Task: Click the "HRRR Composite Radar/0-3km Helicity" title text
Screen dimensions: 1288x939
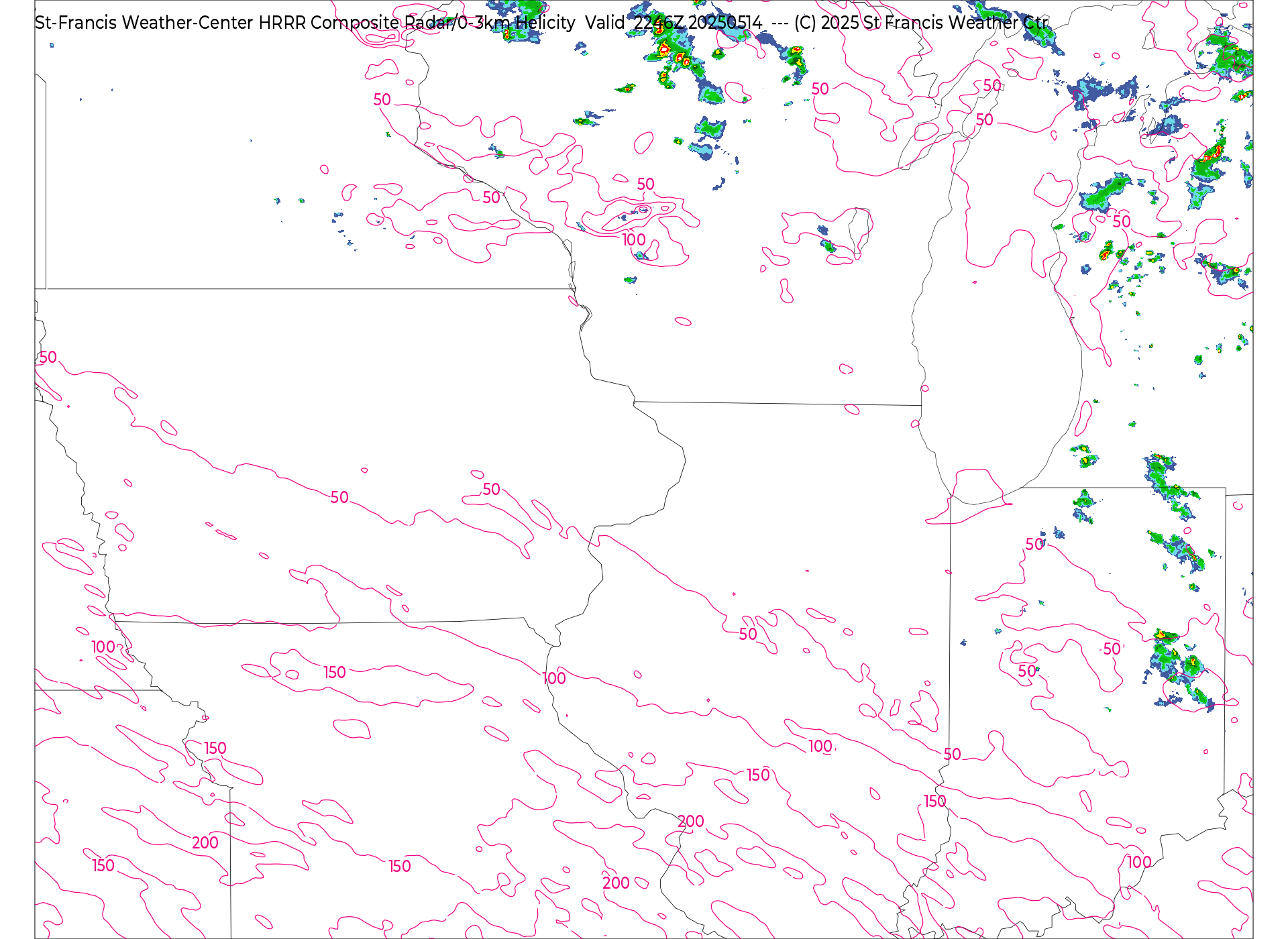Action: coord(417,23)
